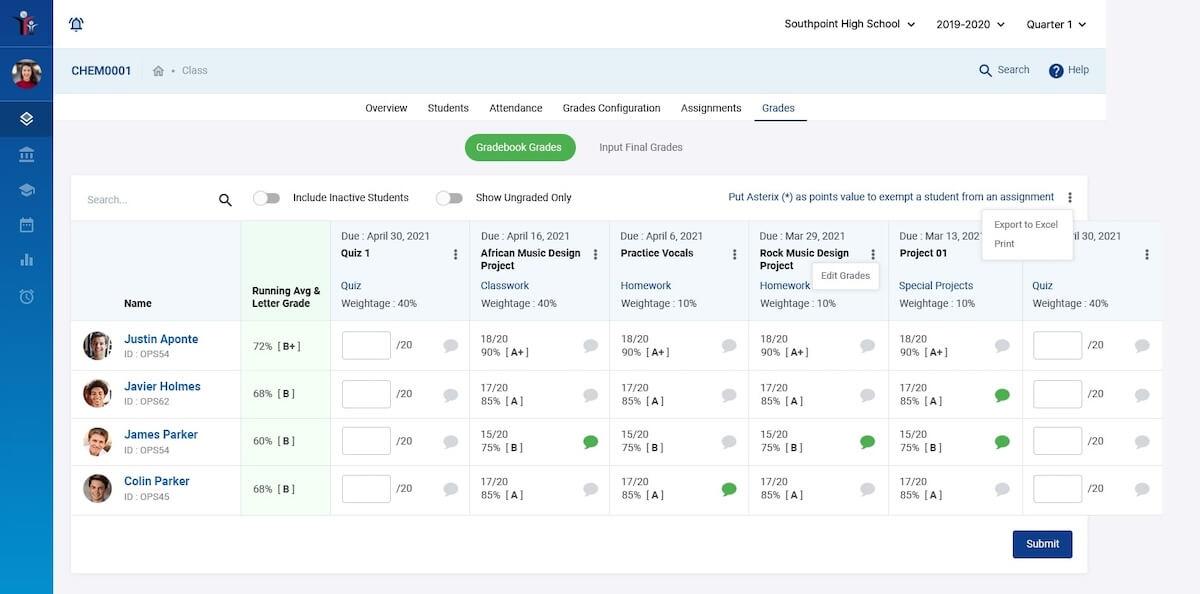Viewport: 1200px width, 594px height.
Task: Click the Submit button
Action: click(x=1042, y=544)
